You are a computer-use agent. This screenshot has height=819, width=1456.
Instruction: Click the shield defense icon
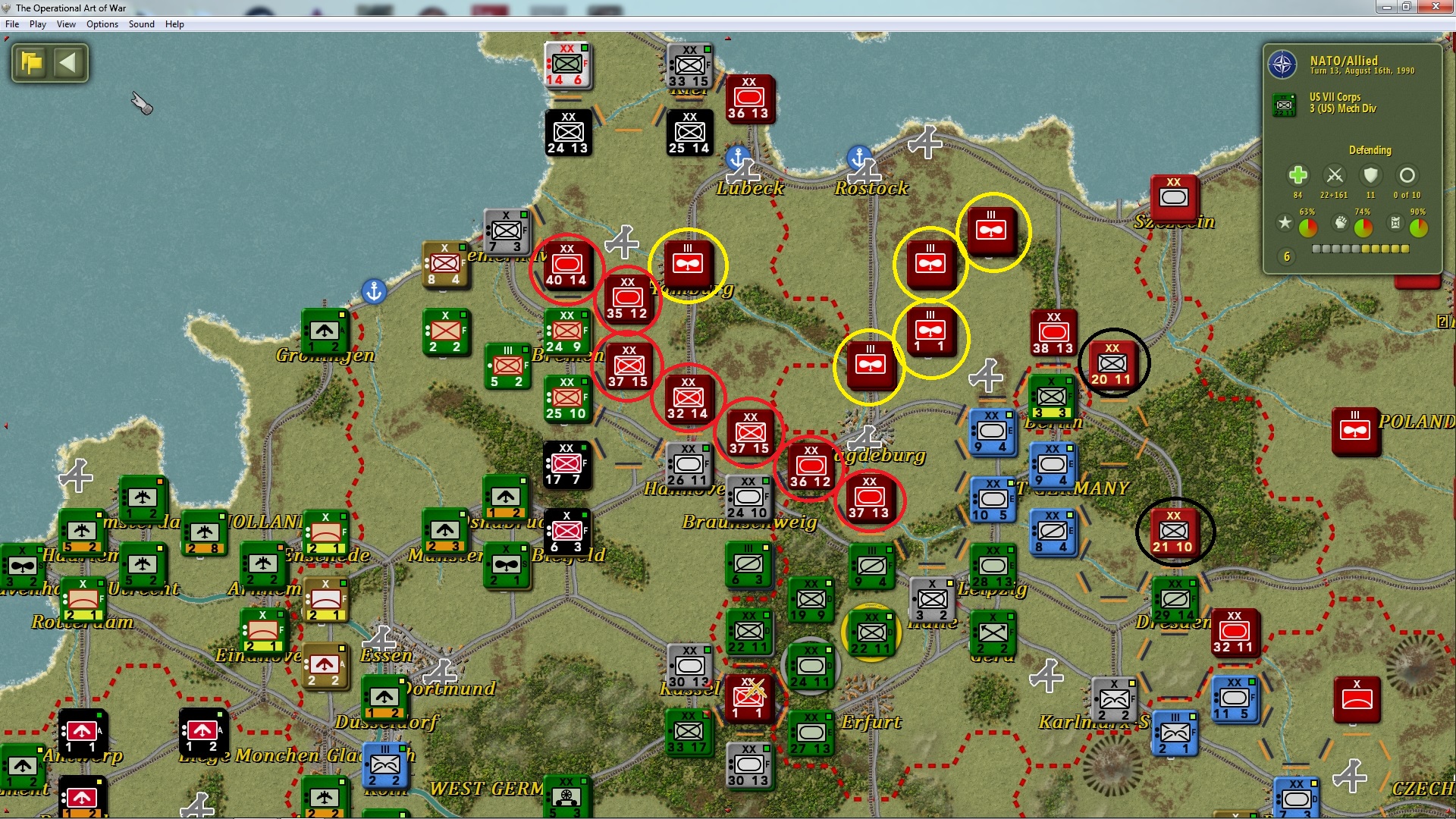pos(1370,176)
